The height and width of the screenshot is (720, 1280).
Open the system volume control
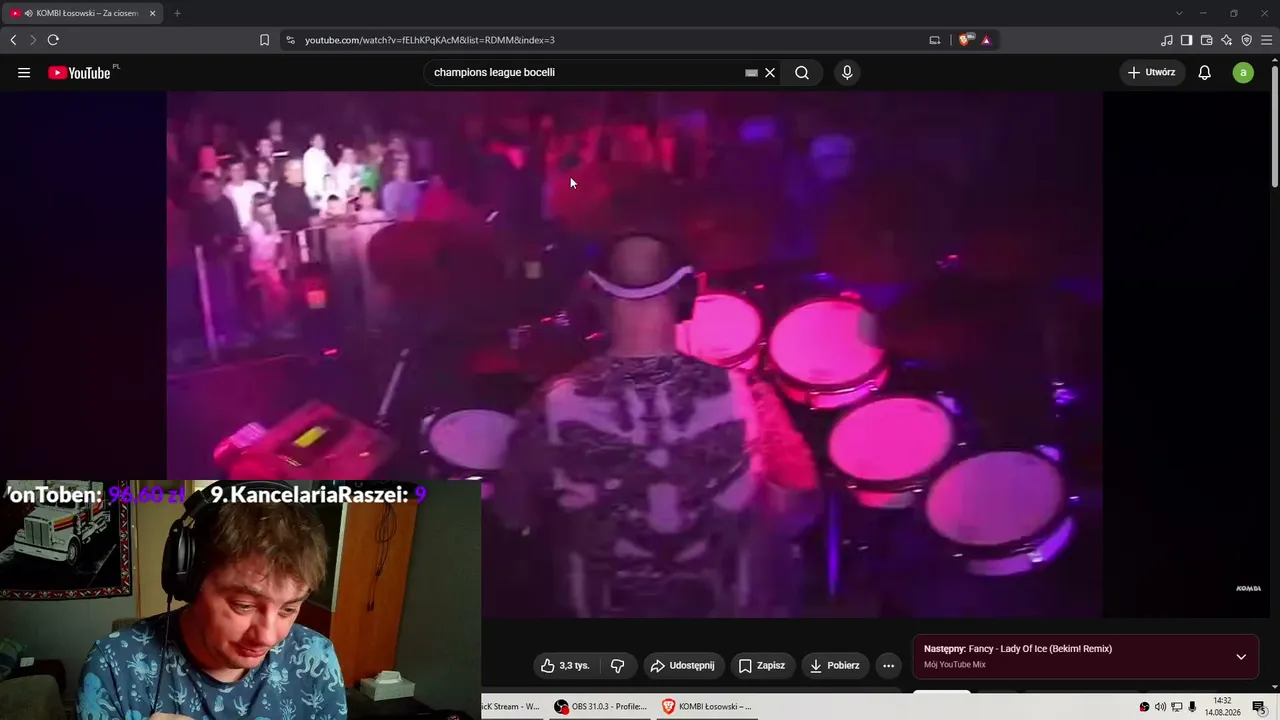(x=1160, y=707)
